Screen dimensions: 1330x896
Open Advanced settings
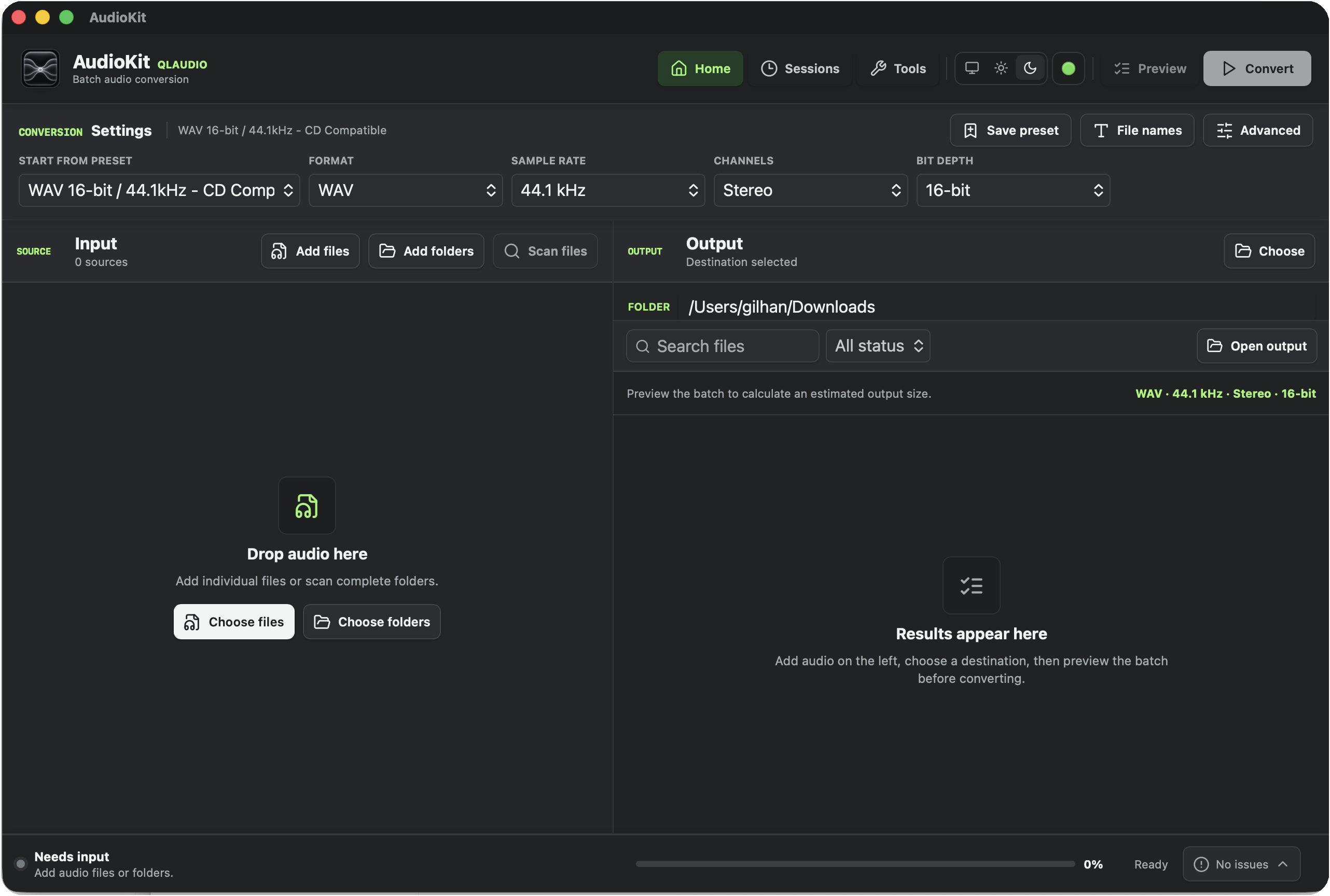click(x=1257, y=130)
